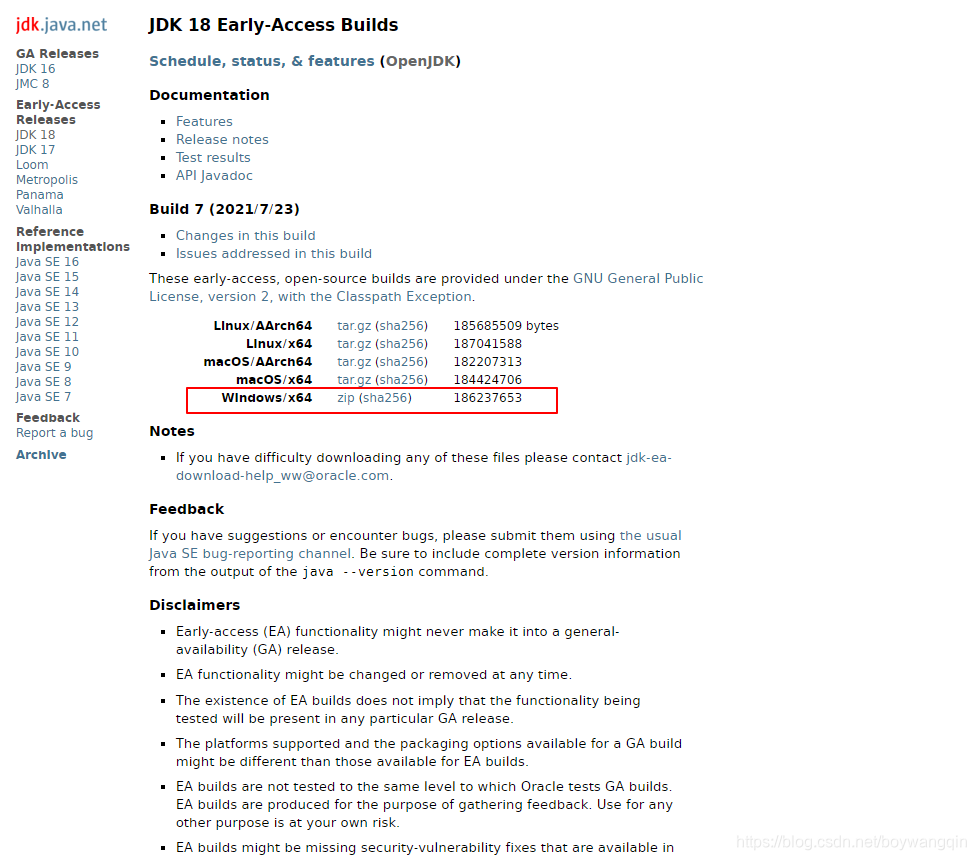Go to JDK 18 early-access sidebar link
Image resolution: width=976 pixels, height=860 pixels.
pos(35,134)
